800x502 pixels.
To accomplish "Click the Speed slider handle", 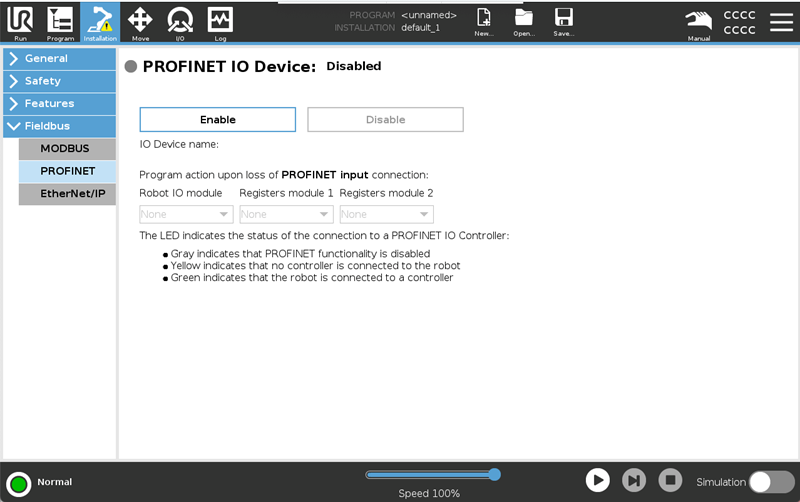I will pyautogui.click(x=494, y=474).
